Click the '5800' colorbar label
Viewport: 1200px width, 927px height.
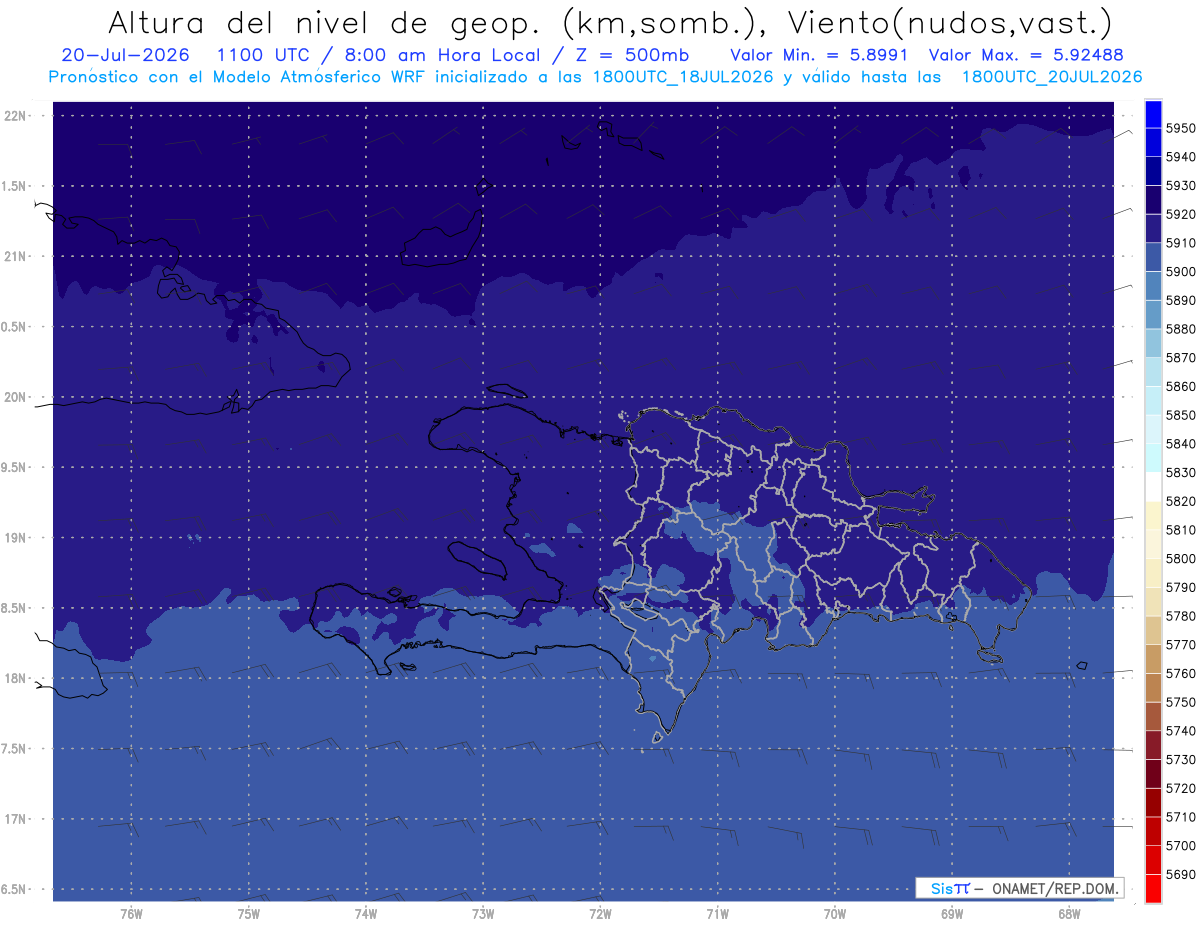click(1181, 559)
